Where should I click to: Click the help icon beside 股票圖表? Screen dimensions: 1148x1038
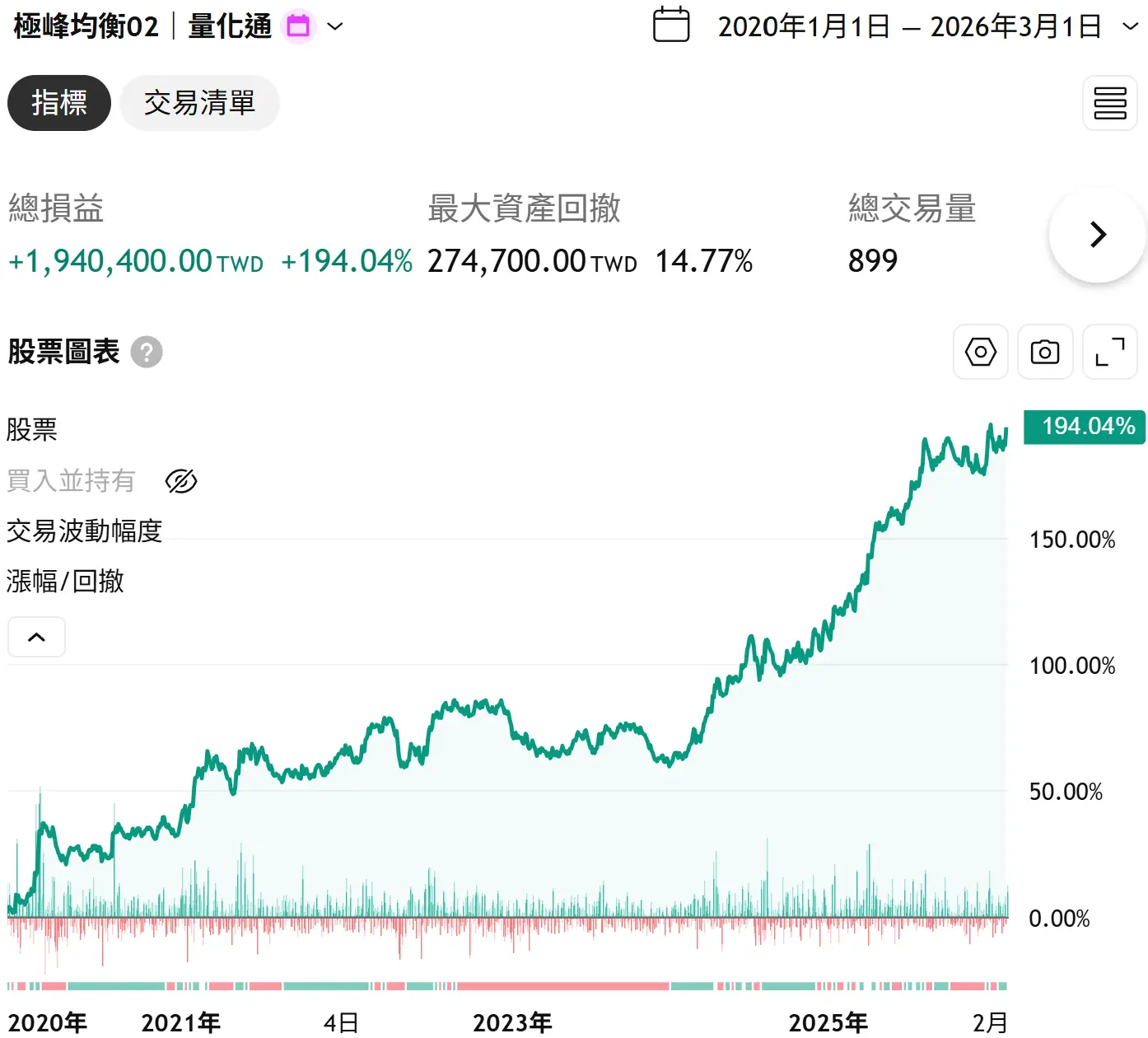click(x=147, y=353)
